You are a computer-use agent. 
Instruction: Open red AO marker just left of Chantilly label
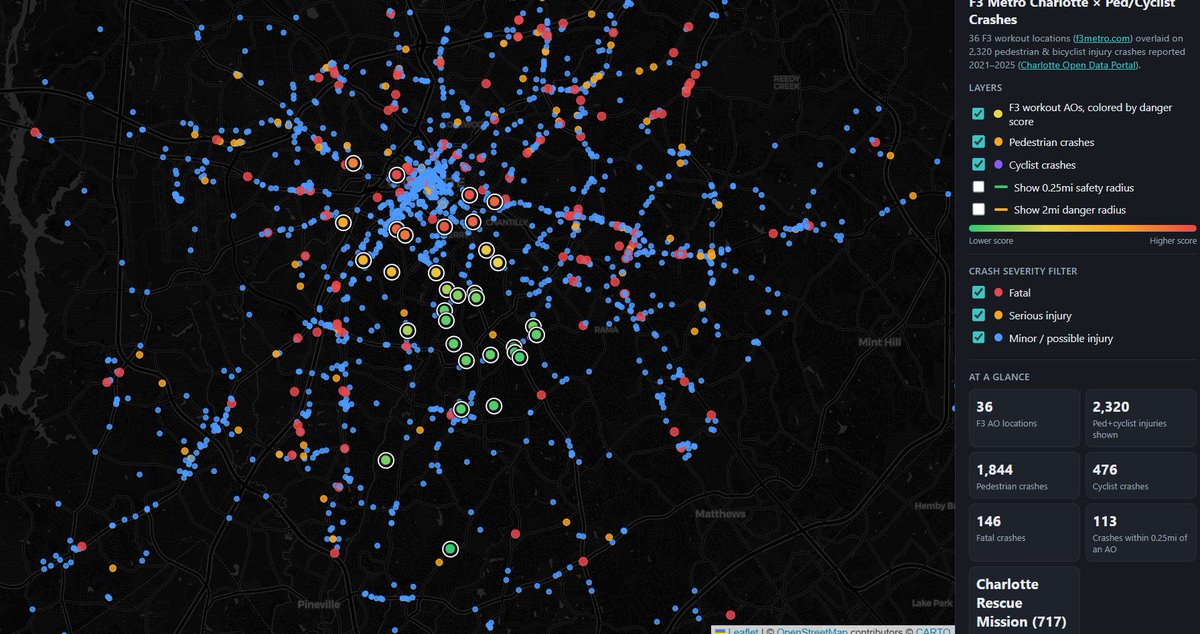tap(472, 221)
